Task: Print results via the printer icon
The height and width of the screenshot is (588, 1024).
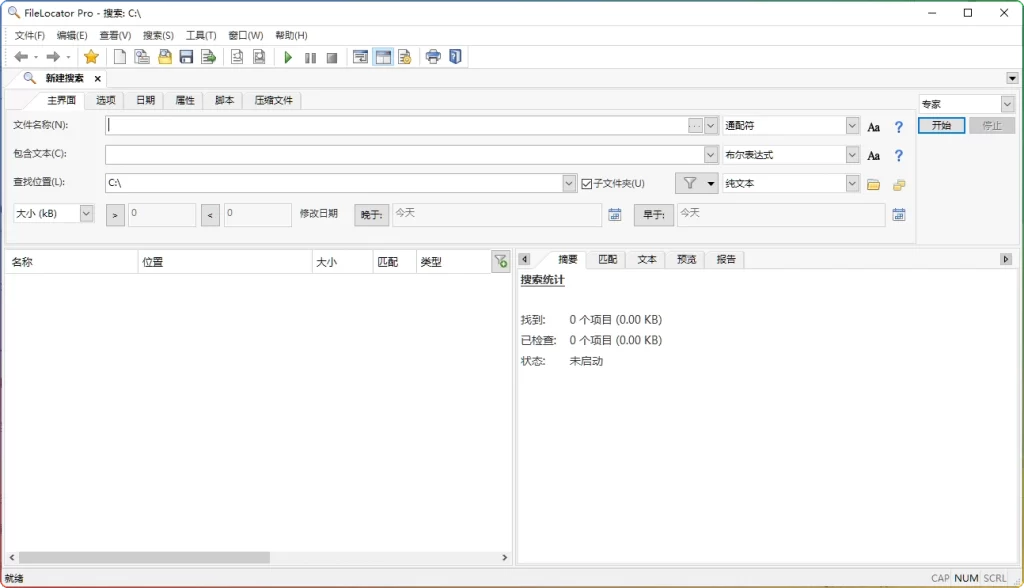Action: pos(432,57)
